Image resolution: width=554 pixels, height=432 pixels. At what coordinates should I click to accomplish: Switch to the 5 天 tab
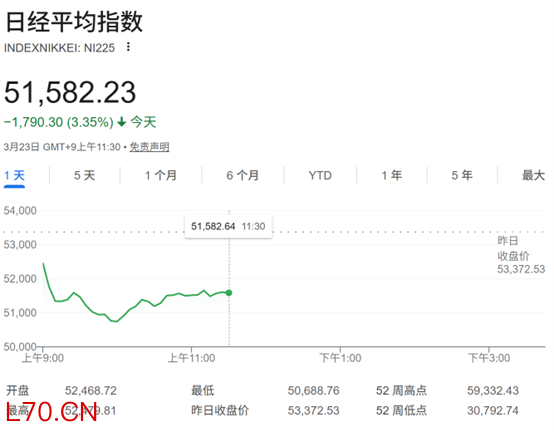84,175
